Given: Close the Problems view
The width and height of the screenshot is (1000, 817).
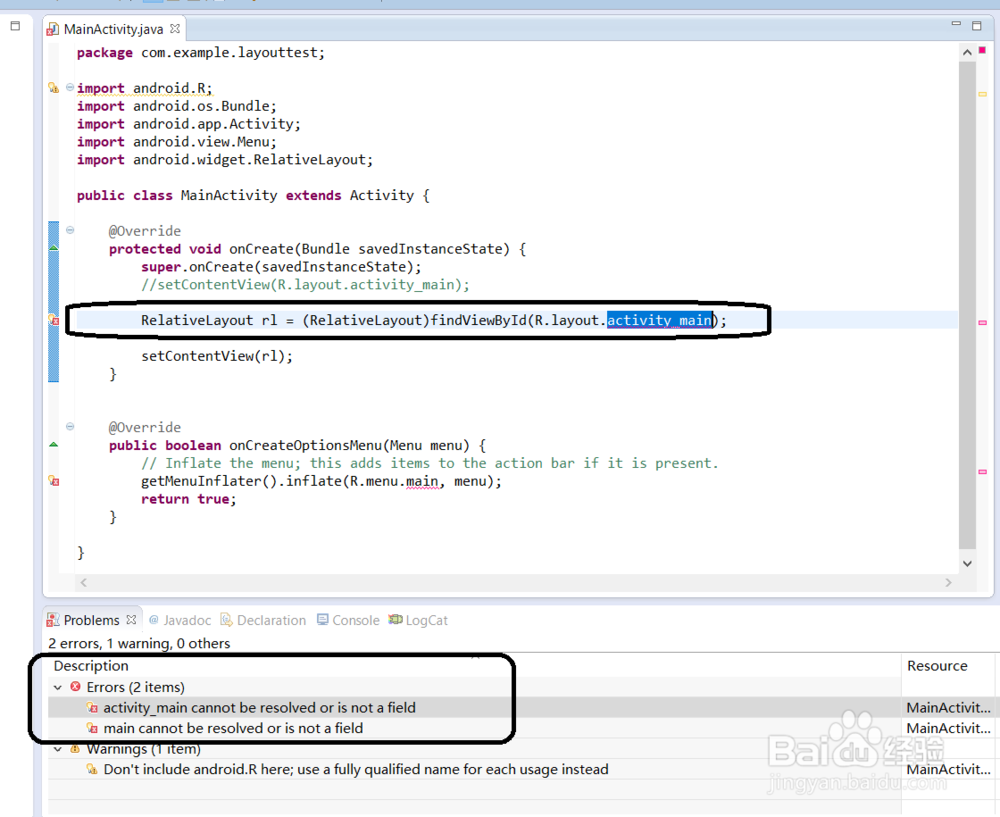Looking at the screenshot, I should [x=131, y=619].
